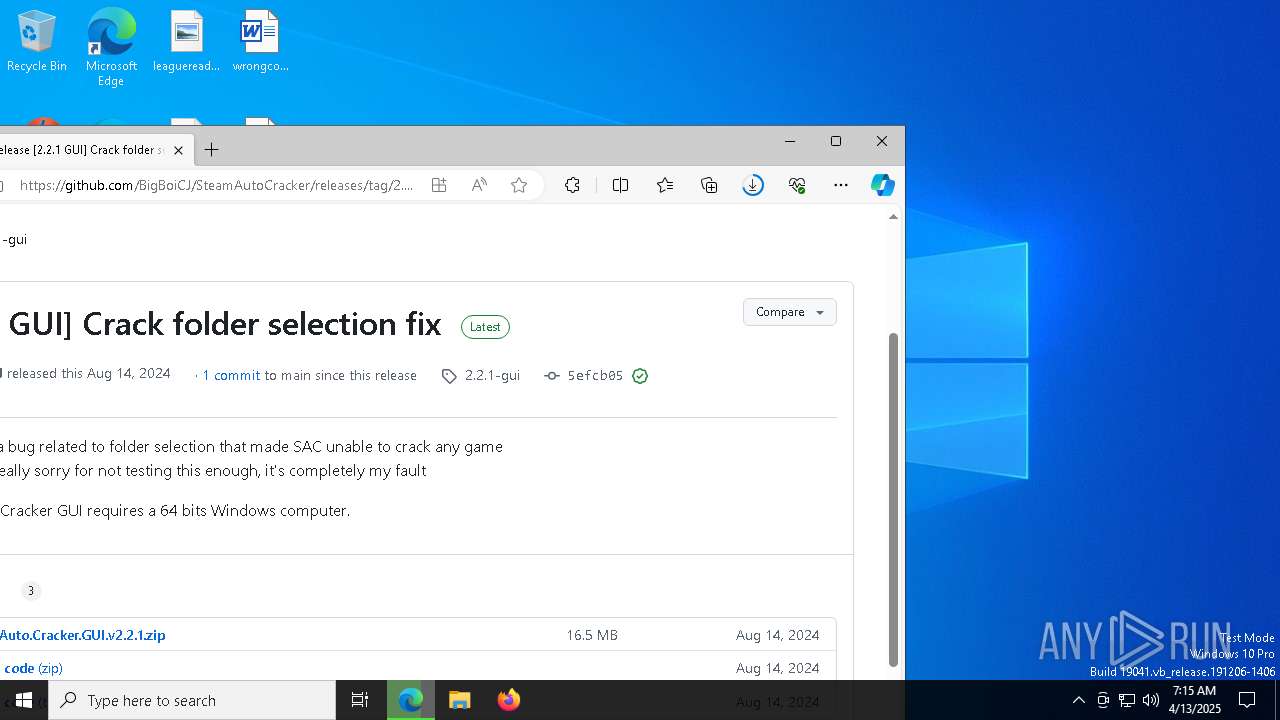Download Auto.Cracker.GUI.v2.2.1.zip asset
Screen dimensions: 1280x720
82,635
